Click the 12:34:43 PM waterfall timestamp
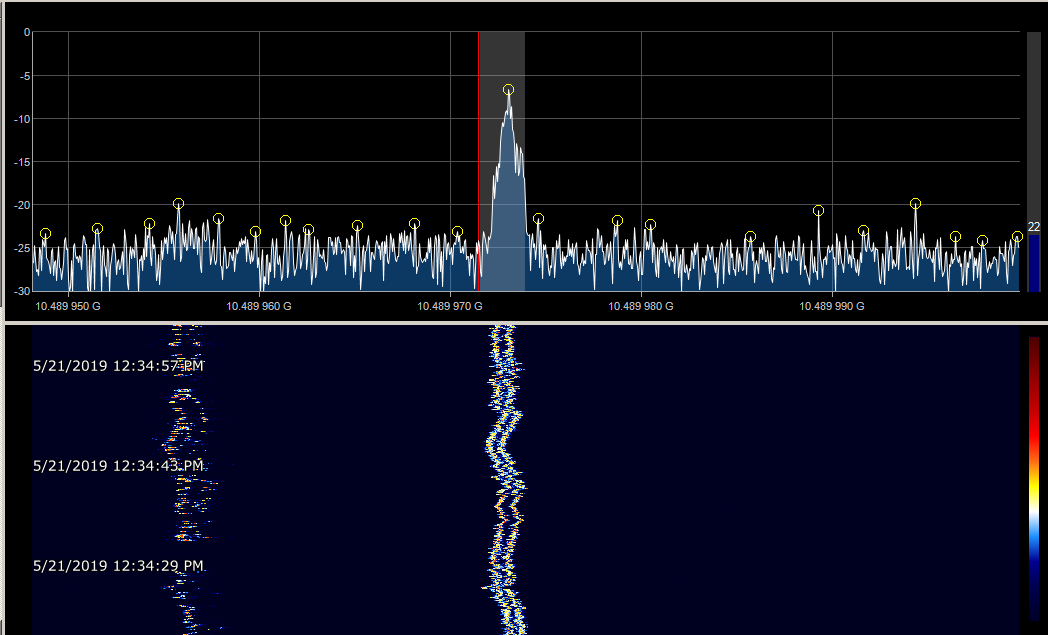Screen dimensions: 1048x635 pos(118,466)
